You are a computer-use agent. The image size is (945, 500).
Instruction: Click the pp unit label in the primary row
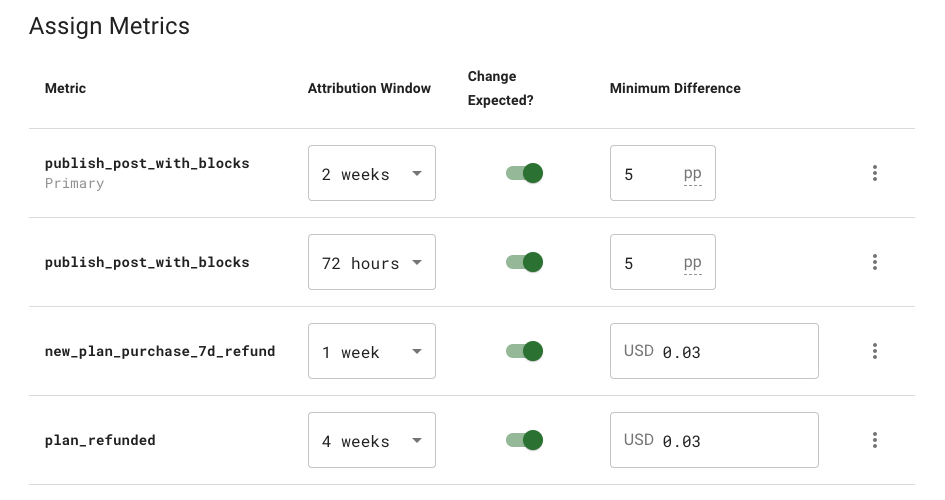click(x=692, y=174)
